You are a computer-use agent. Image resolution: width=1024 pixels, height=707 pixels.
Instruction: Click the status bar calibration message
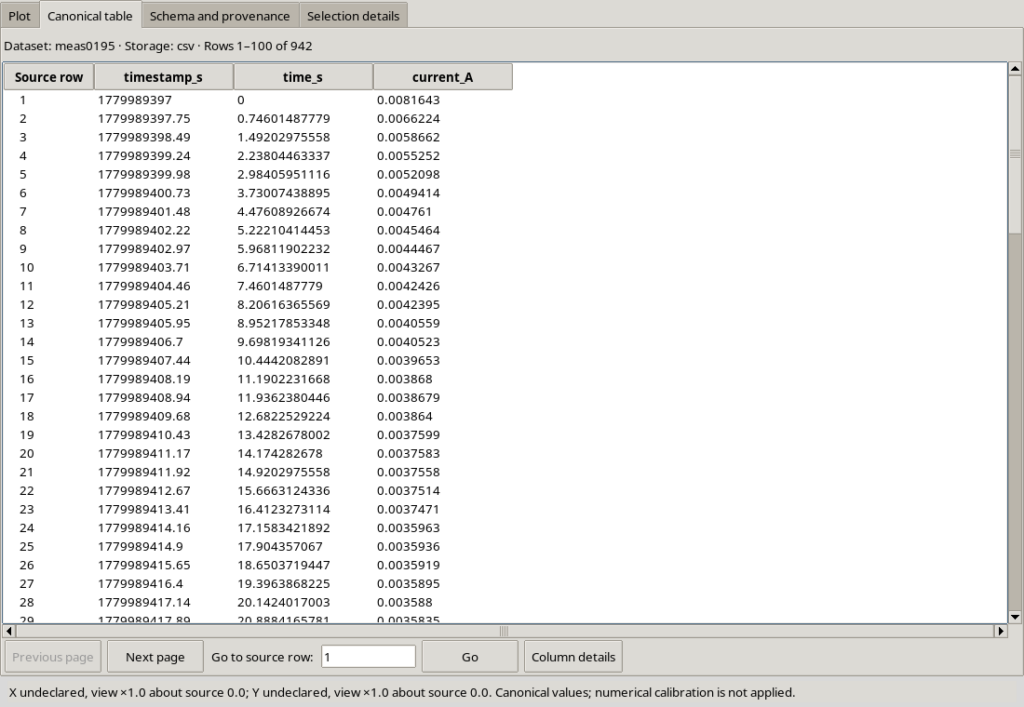pyautogui.click(x=402, y=692)
